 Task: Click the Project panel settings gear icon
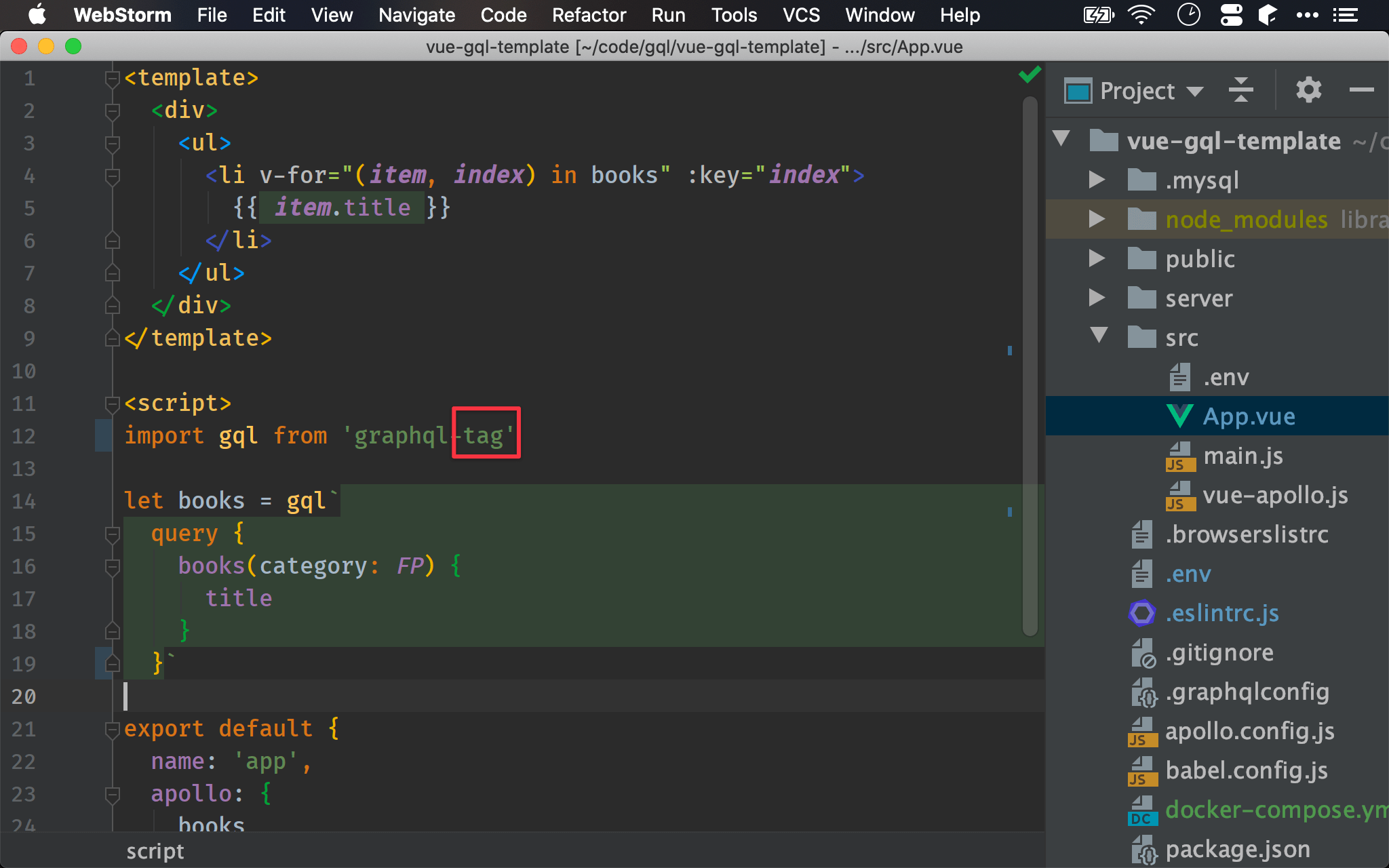[x=1308, y=90]
